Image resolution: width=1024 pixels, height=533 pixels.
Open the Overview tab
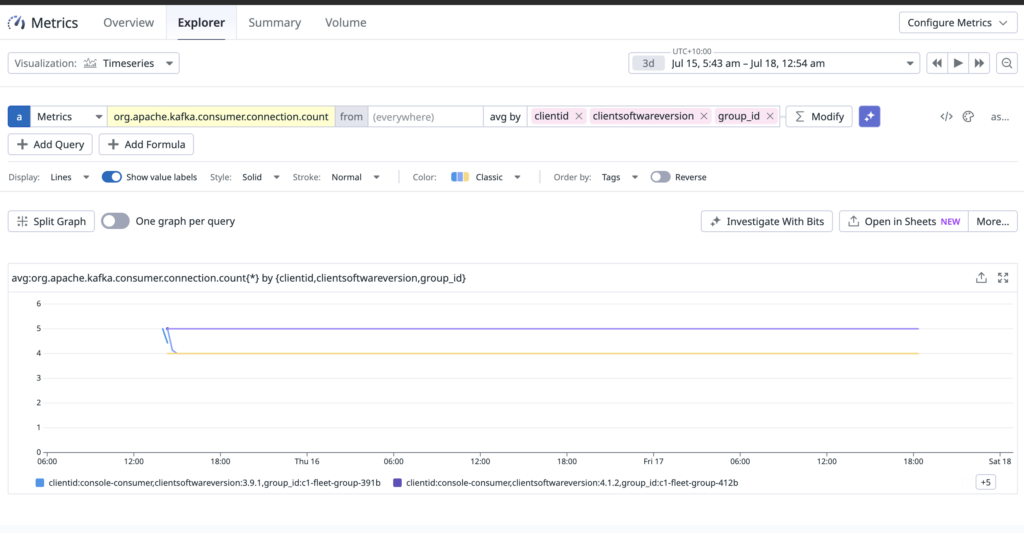129,22
